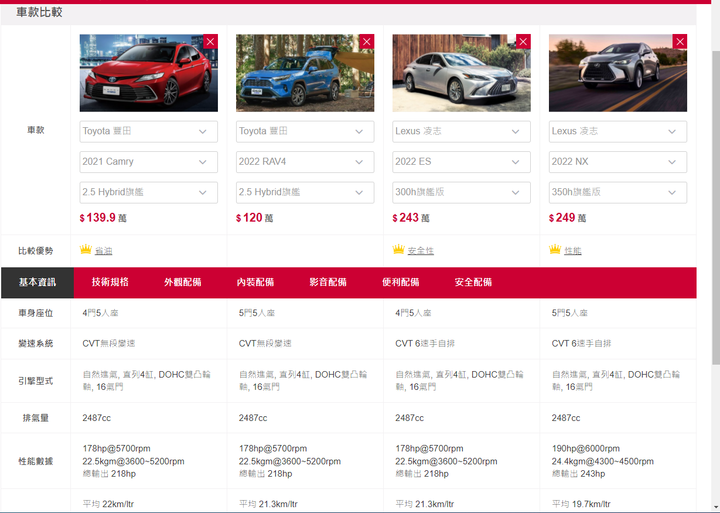720x513 pixels.
Task: Expand the 2021 Camry model dropdown
Action: point(149,162)
